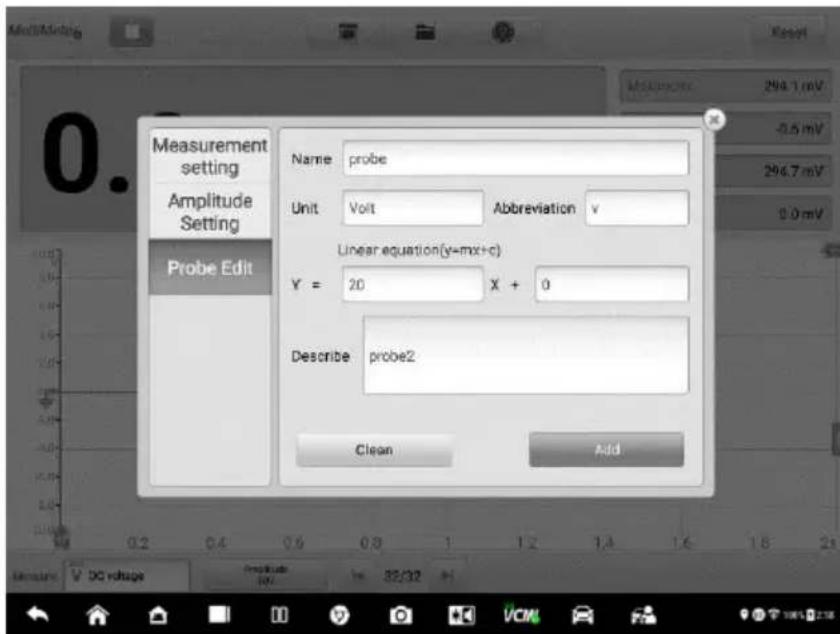This screenshot has height=634, width=840.
Task: Tap the location status icon
Action: coord(745,615)
